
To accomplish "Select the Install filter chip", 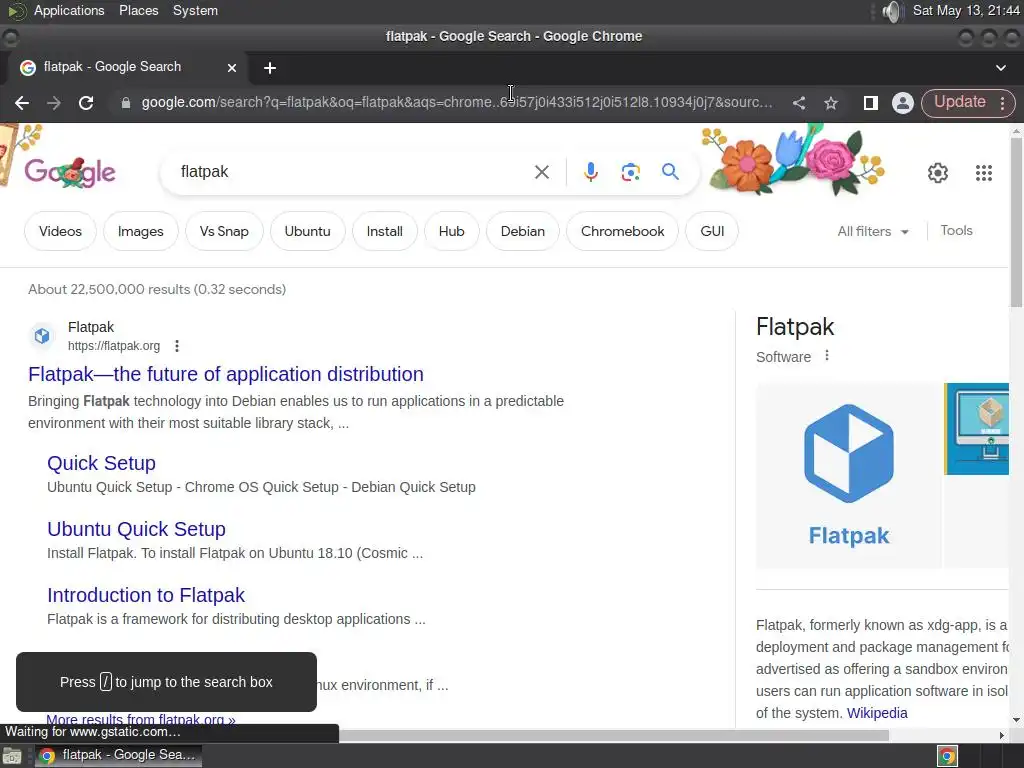I will pyautogui.click(x=385, y=231).
